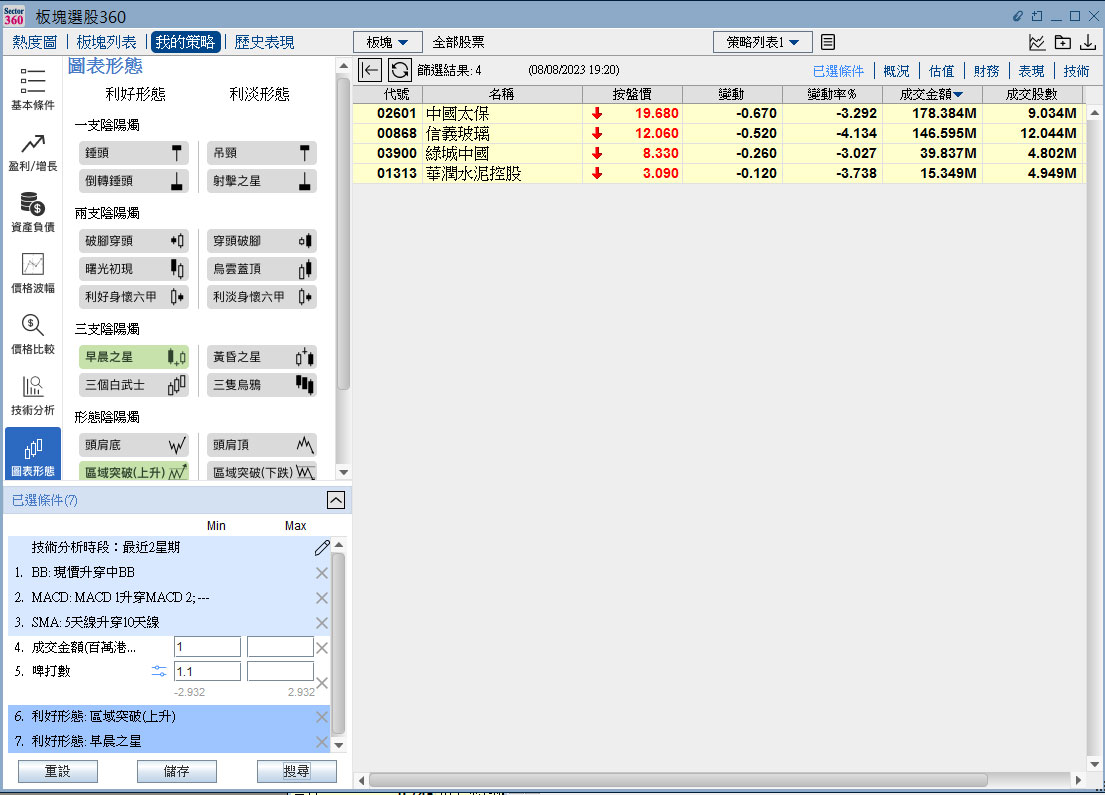Open the 策略列表1 dropdown
The height and width of the screenshot is (795, 1105).
pos(762,42)
